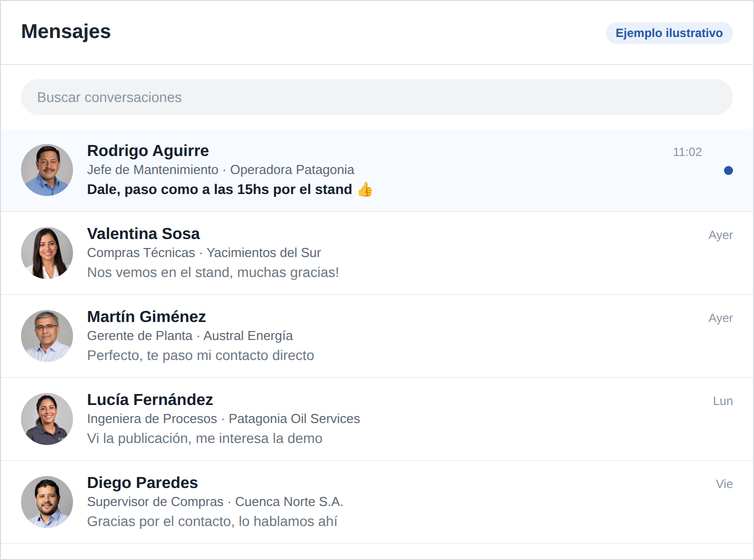Select the name Martín Giménez
The height and width of the screenshot is (560, 754).
click(146, 317)
